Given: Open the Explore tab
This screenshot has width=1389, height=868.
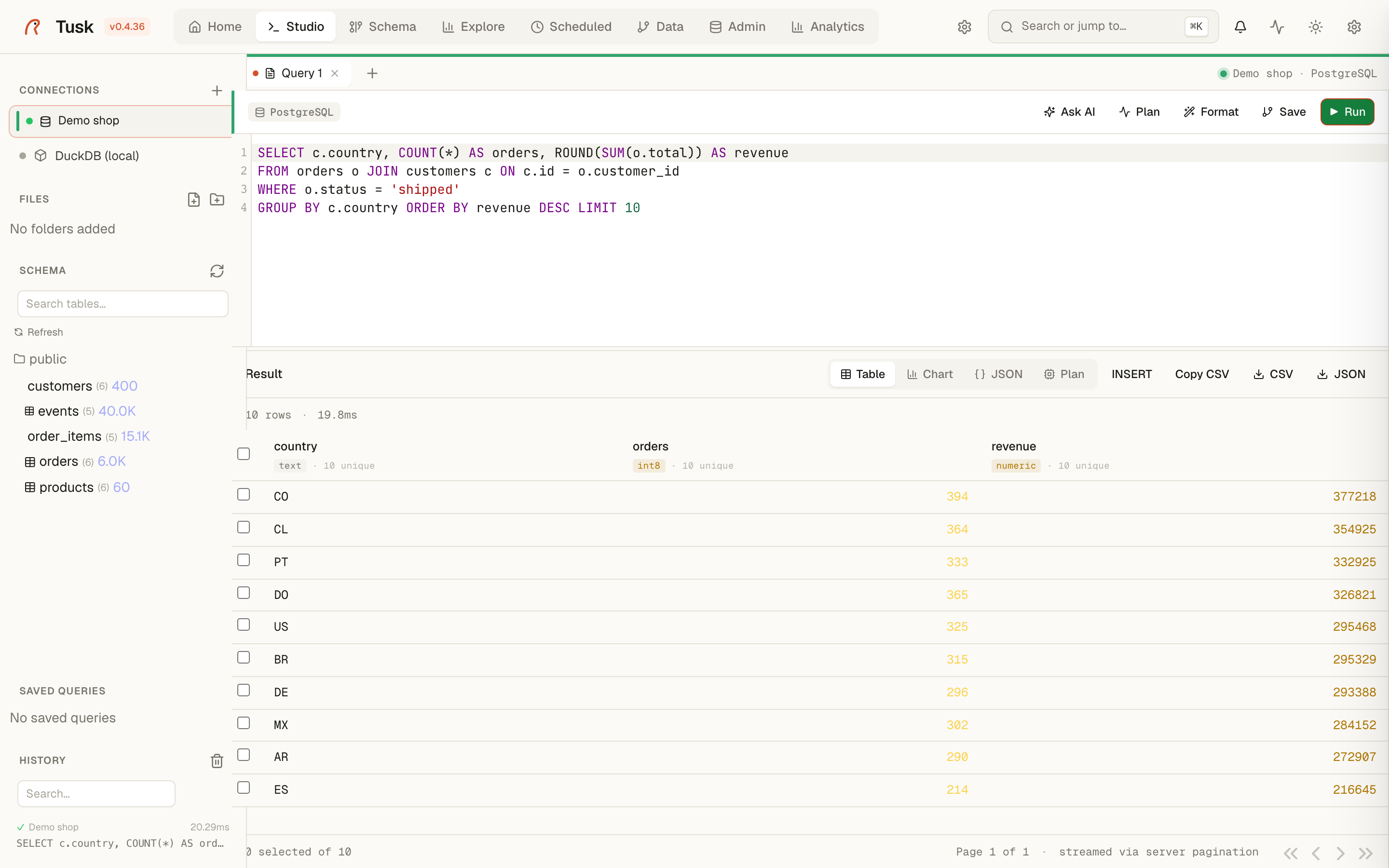Looking at the screenshot, I should (x=474, y=27).
